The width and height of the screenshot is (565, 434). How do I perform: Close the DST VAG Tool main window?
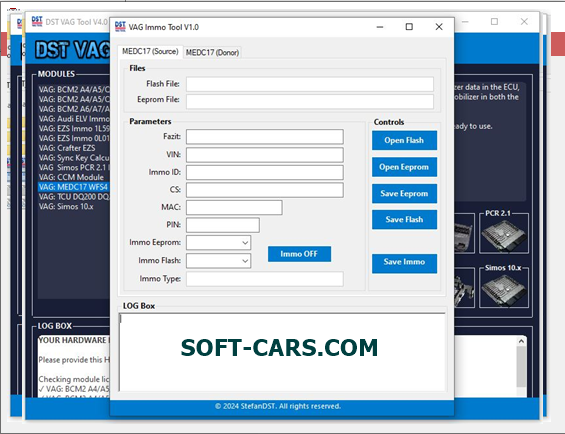coord(524,22)
